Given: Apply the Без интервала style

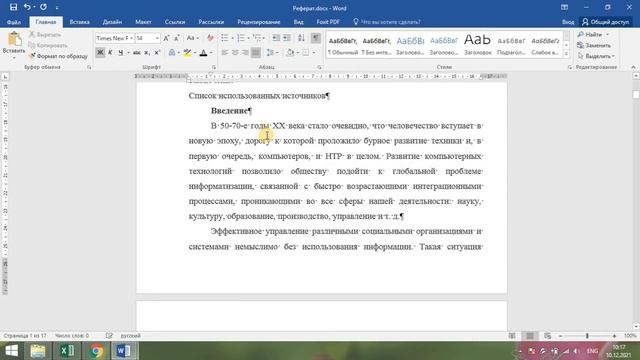Looking at the screenshot, I should coord(376,45).
